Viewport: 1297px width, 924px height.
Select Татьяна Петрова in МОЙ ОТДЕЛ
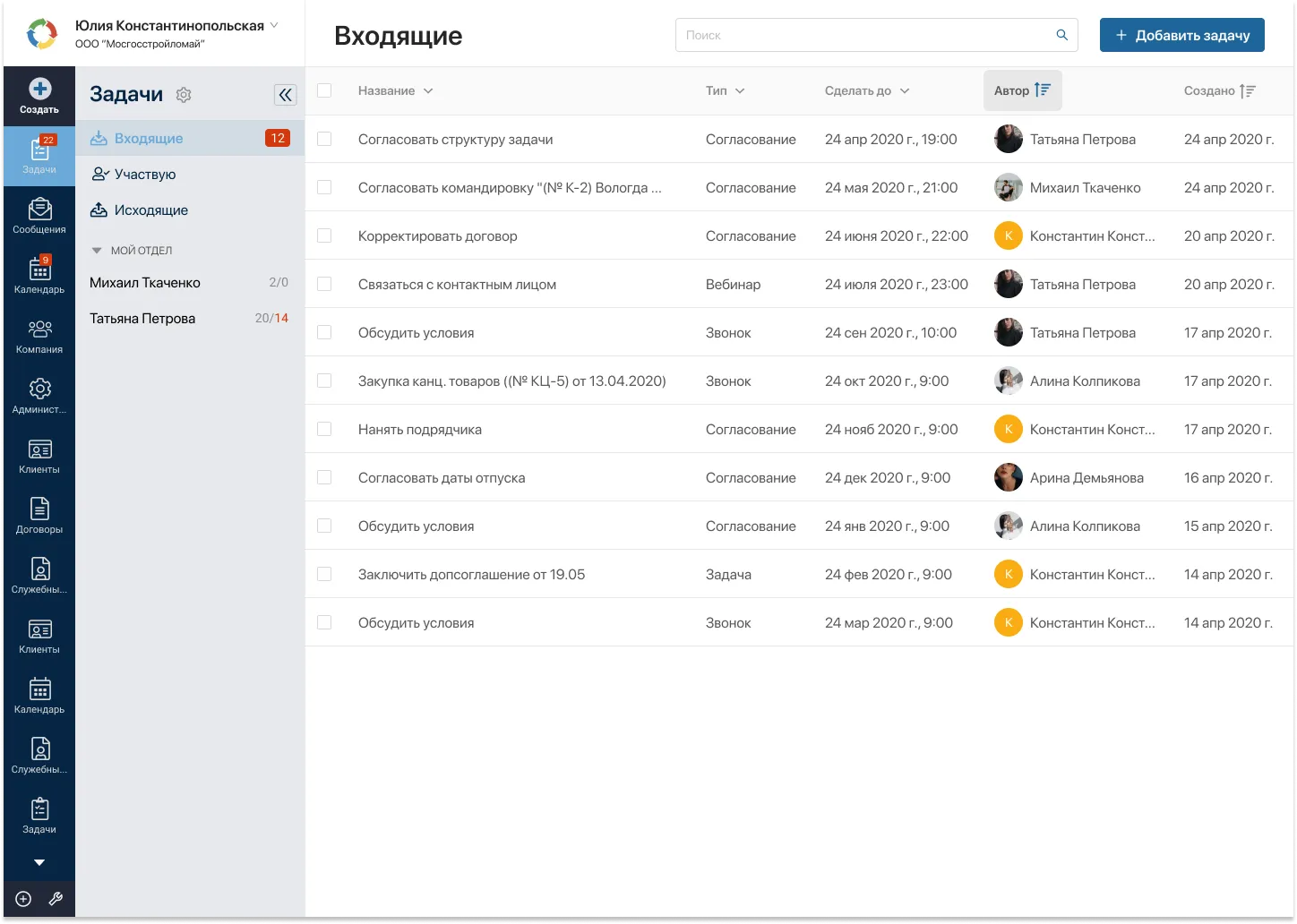[x=190, y=318]
